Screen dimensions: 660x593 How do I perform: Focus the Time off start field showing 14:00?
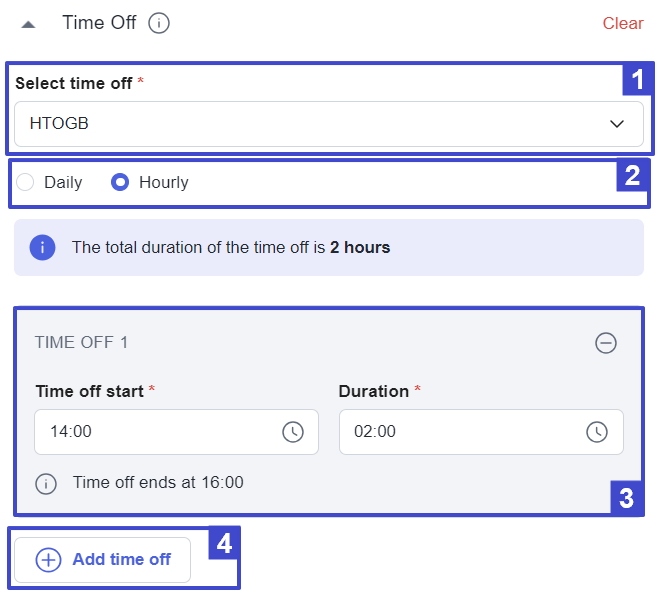pos(176,432)
